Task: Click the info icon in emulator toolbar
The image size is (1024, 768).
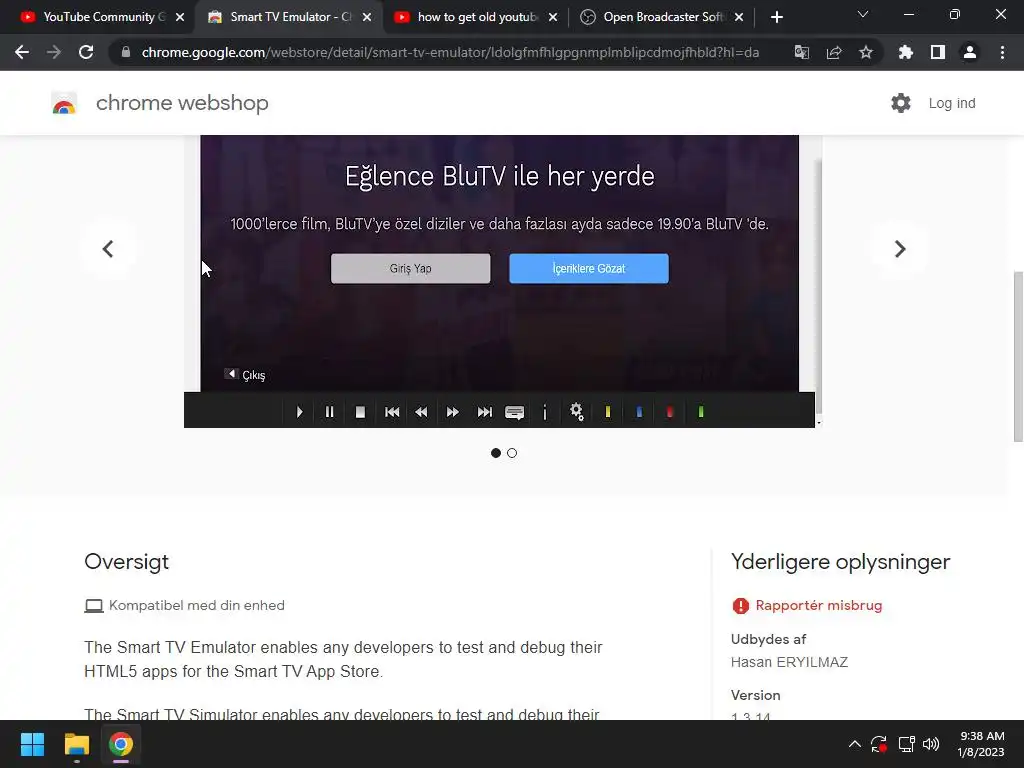Action: 545,412
